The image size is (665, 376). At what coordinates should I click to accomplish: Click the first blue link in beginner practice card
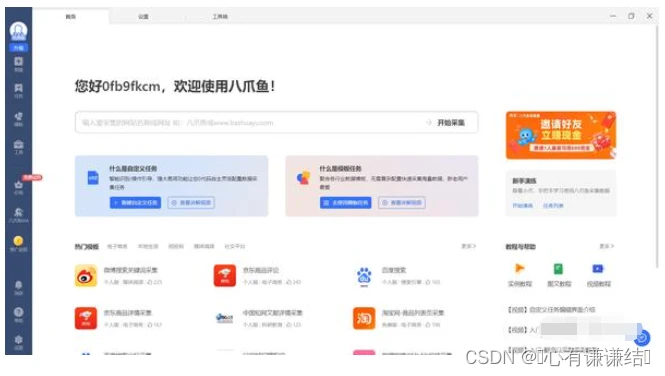pyautogui.click(x=522, y=206)
